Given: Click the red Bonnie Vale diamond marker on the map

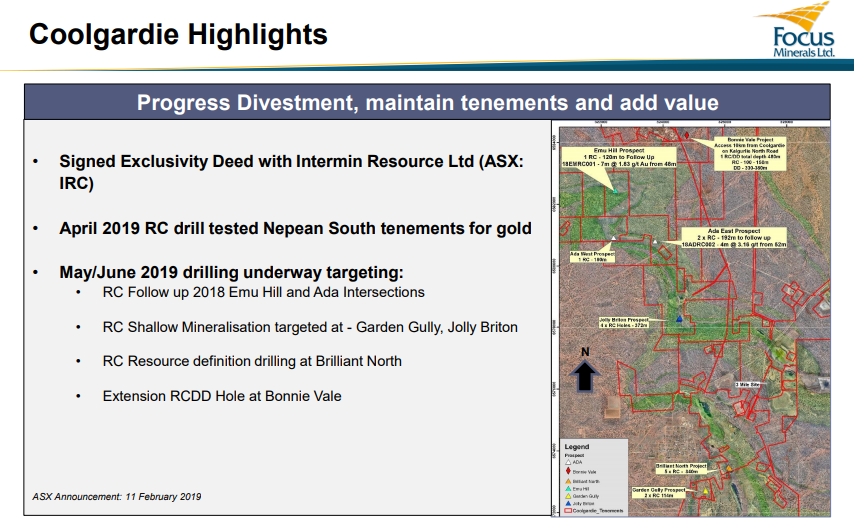Looking at the screenshot, I should [x=687, y=135].
